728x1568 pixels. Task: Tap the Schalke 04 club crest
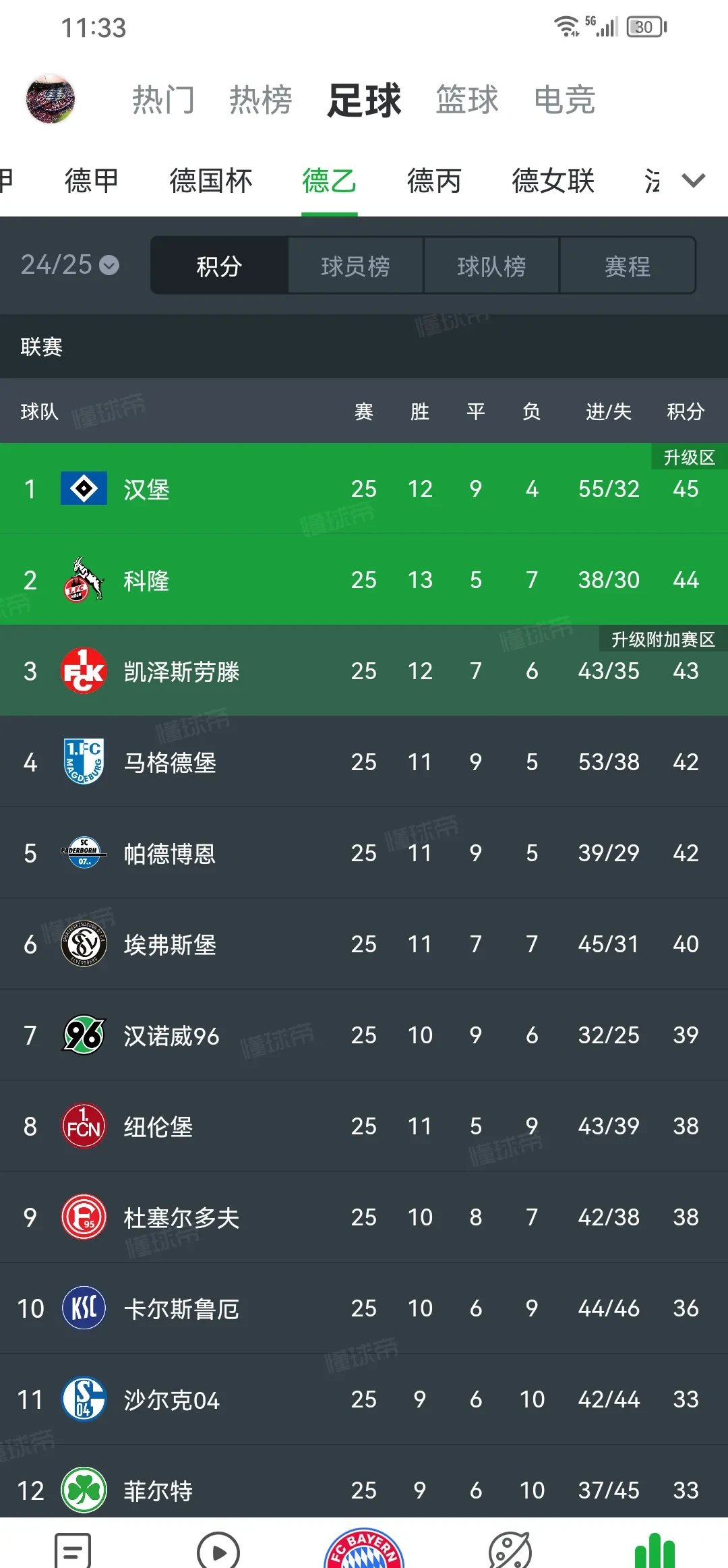[x=82, y=1400]
